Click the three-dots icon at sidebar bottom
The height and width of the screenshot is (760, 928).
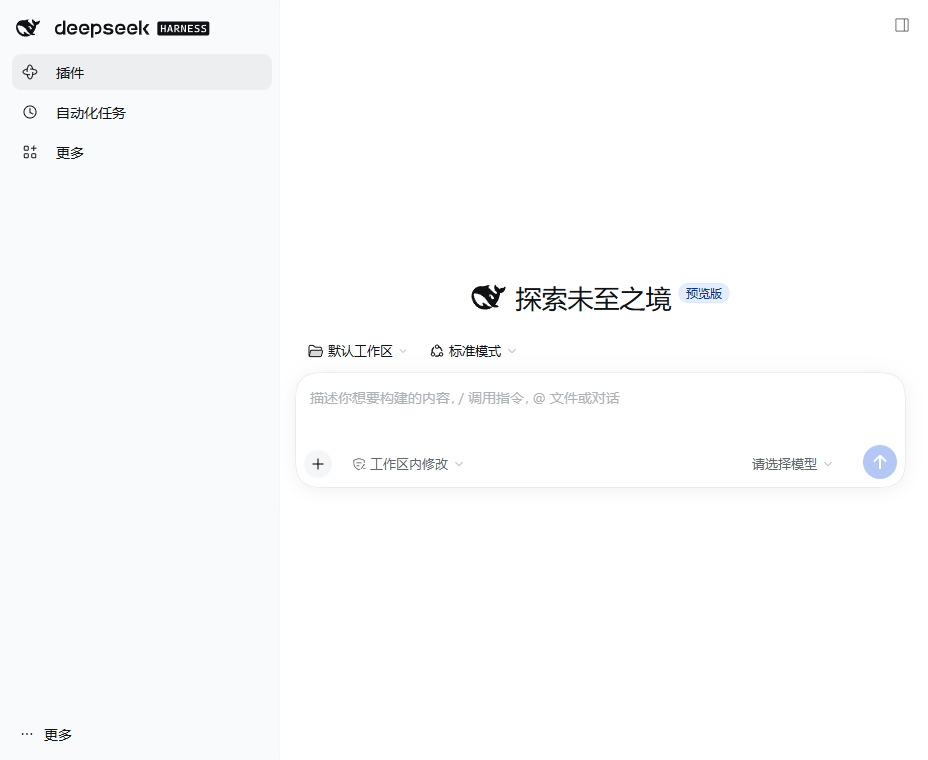click(27, 734)
